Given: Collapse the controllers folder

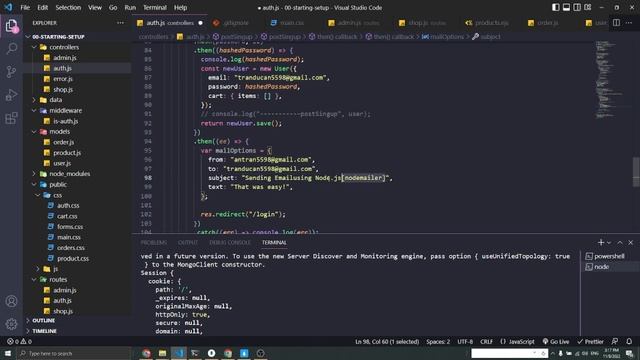Looking at the screenshot, I should [x=77, y=47].
